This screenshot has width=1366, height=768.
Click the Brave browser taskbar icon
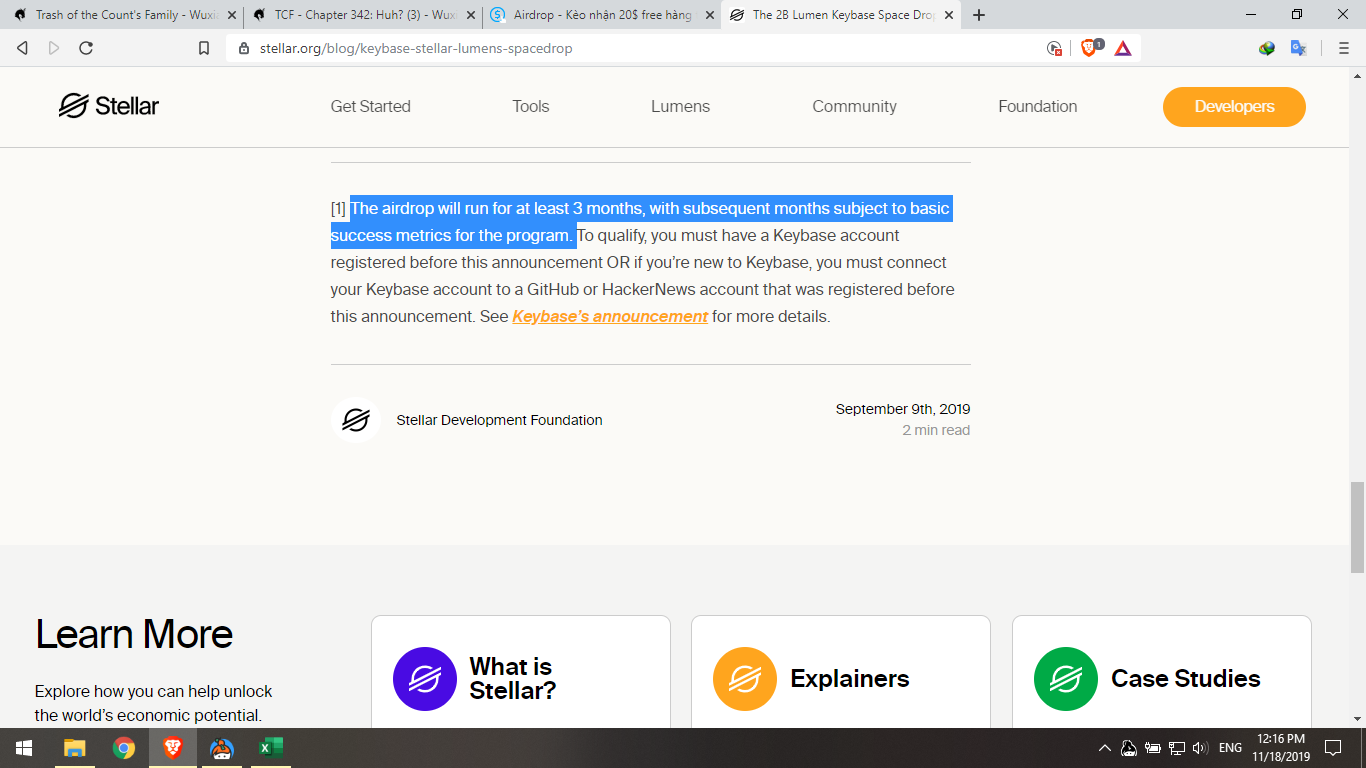(x=173, y=748)
